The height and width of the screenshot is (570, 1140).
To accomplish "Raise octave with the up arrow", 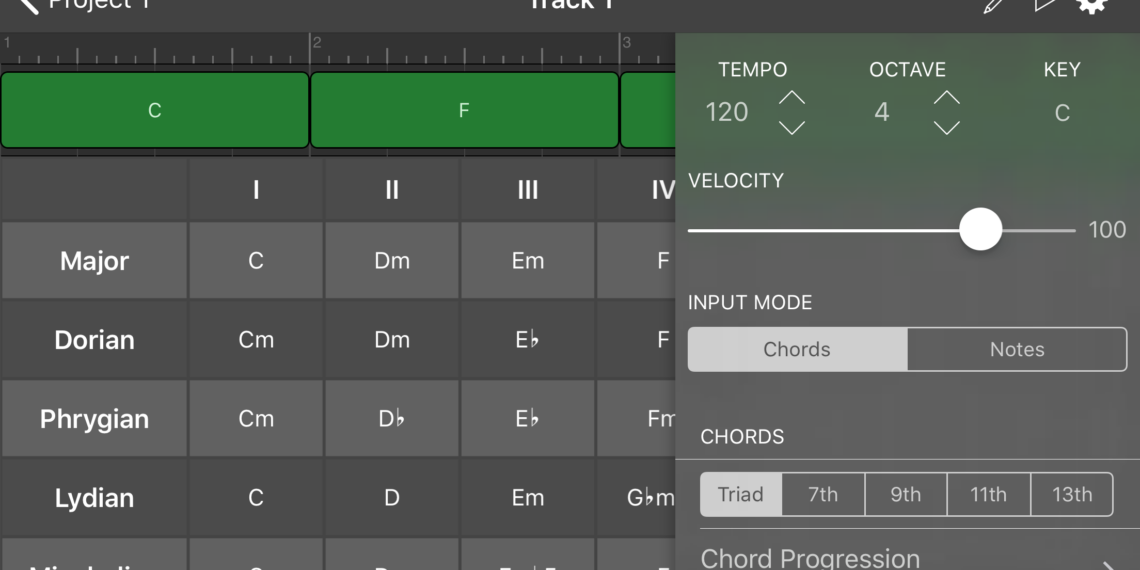I will (946, 98).
